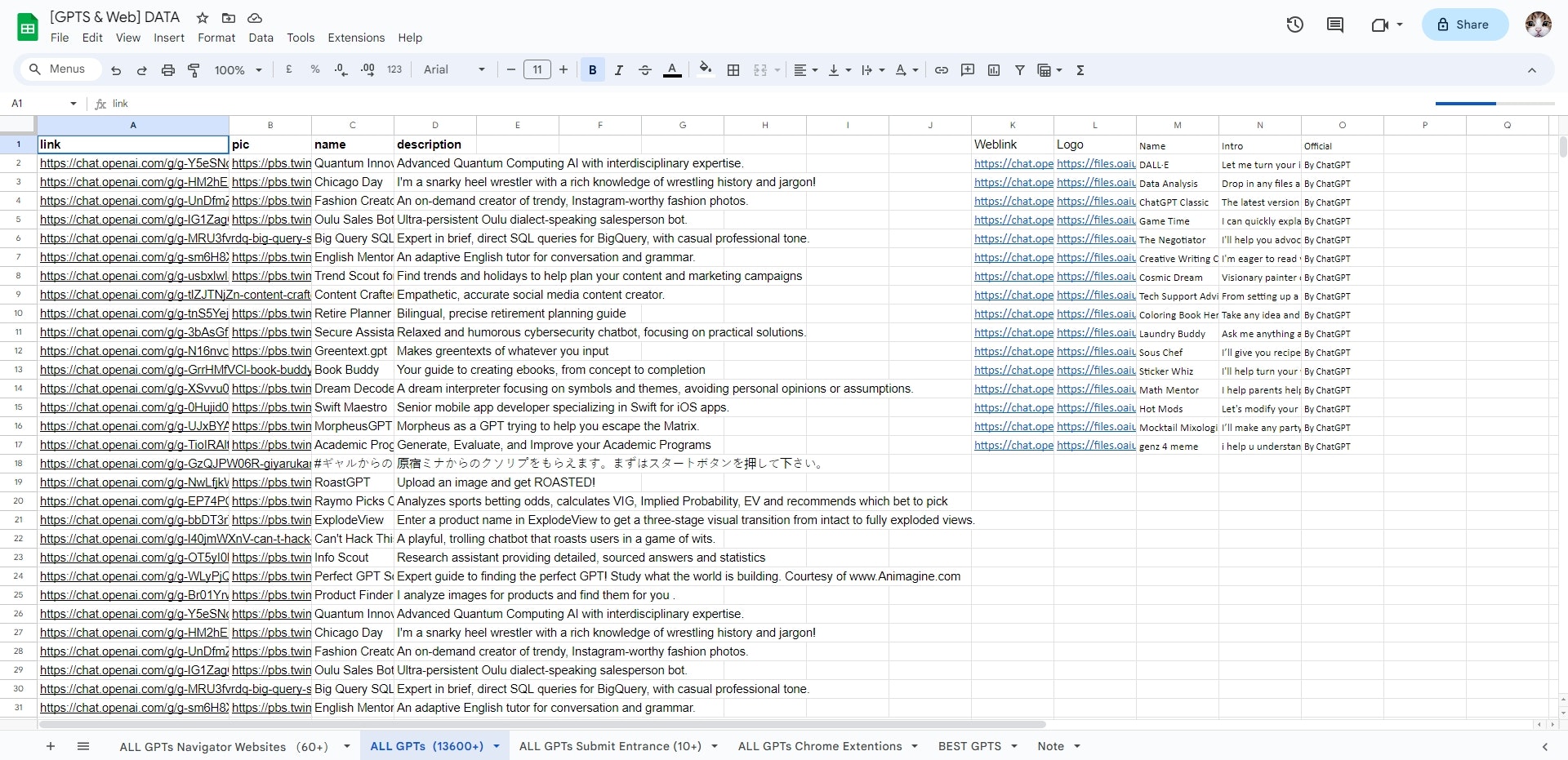The height and width of the screenshot is (760, 1568).
Task: Open the Name box dropdown arrow
Action: pyautogui.click(x=73, y=104)
